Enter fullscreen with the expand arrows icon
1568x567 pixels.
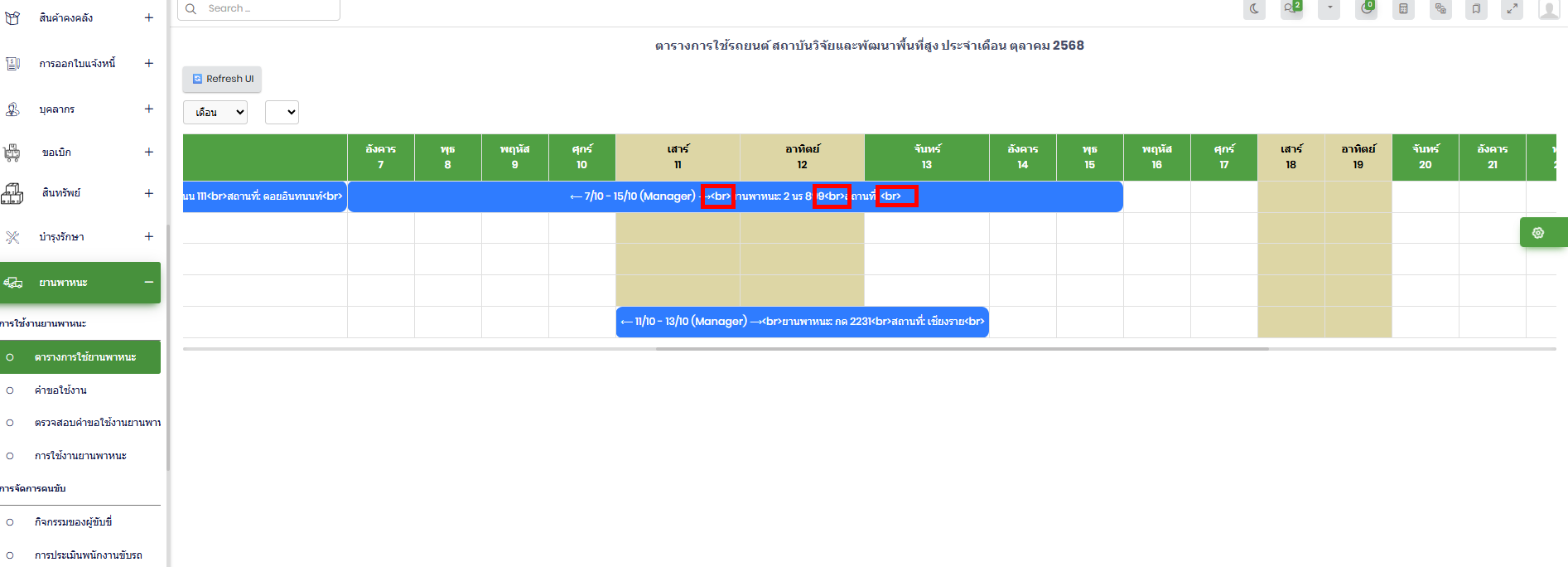click(x=1512, y=9)
